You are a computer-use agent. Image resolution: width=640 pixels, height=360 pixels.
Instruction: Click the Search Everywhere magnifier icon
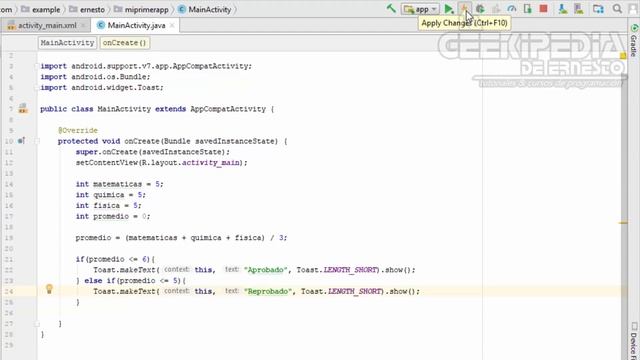617,9
